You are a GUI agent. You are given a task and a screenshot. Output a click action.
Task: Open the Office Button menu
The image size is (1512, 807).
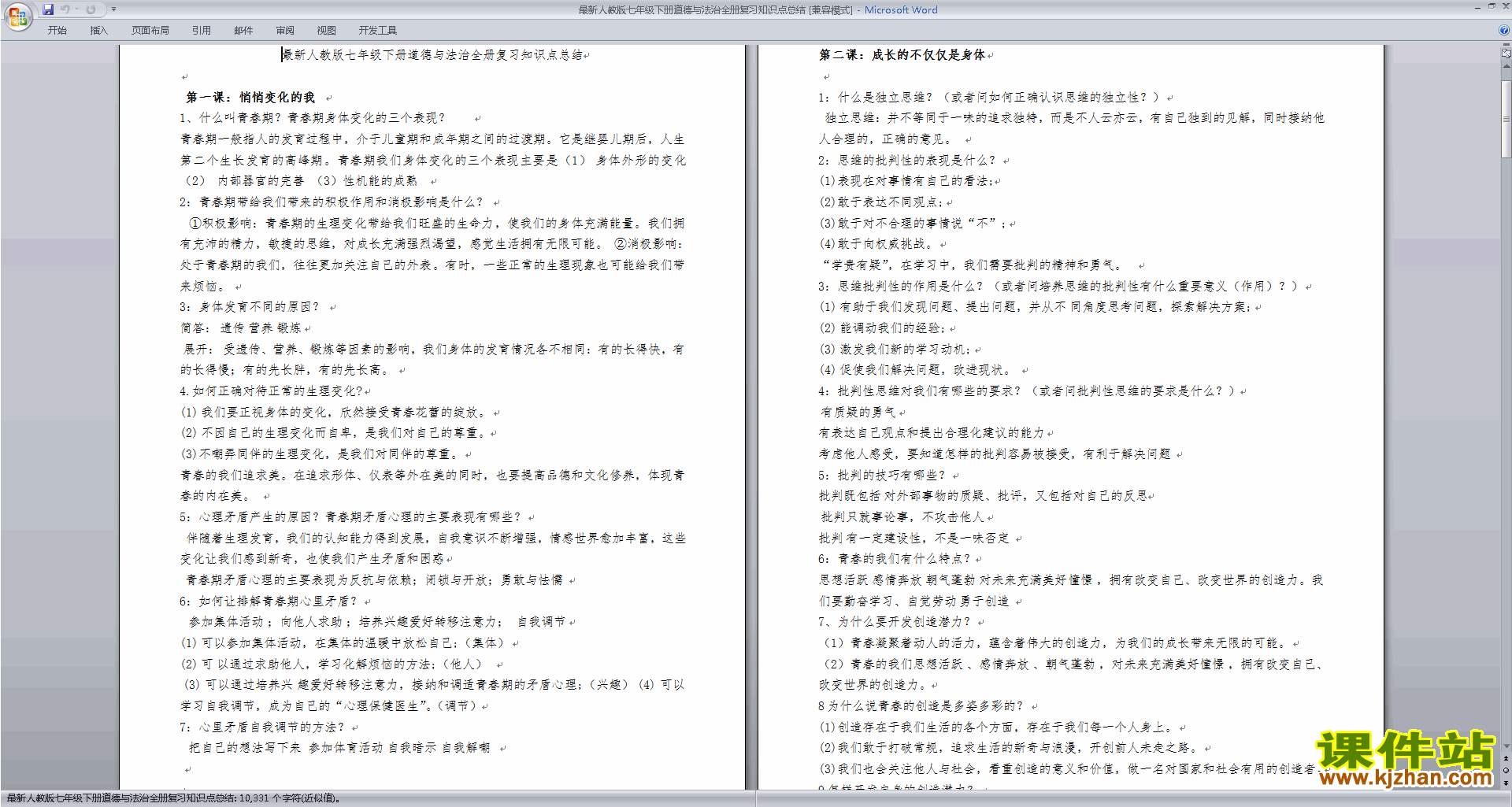coord(17,16)
